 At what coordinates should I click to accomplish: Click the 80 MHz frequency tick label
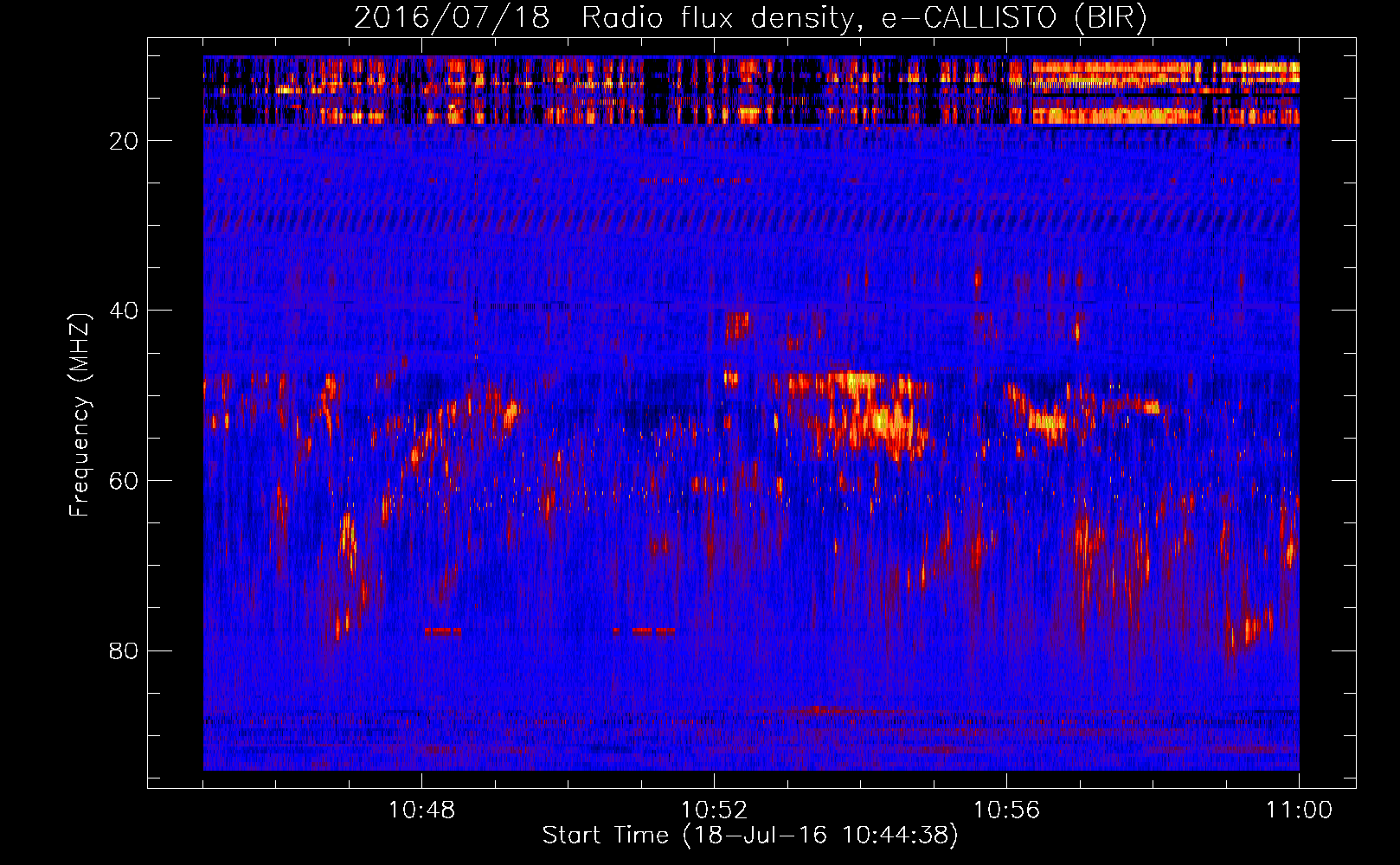coord(125,650)
